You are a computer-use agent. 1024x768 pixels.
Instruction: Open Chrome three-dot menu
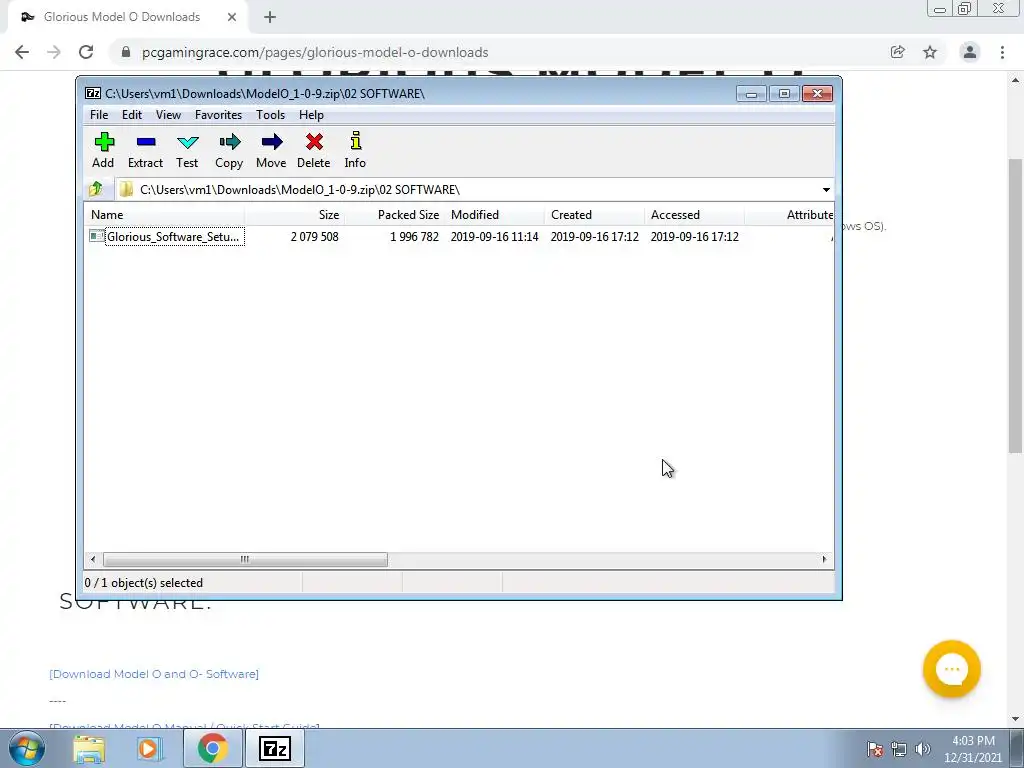1002,52
